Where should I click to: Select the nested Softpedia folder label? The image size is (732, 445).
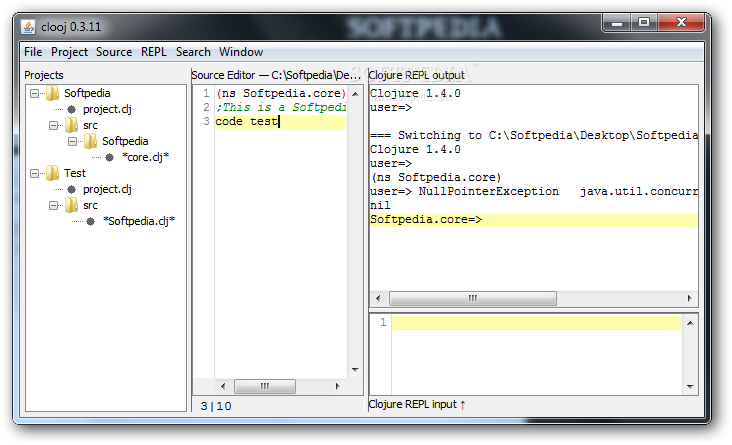[125, 141]
